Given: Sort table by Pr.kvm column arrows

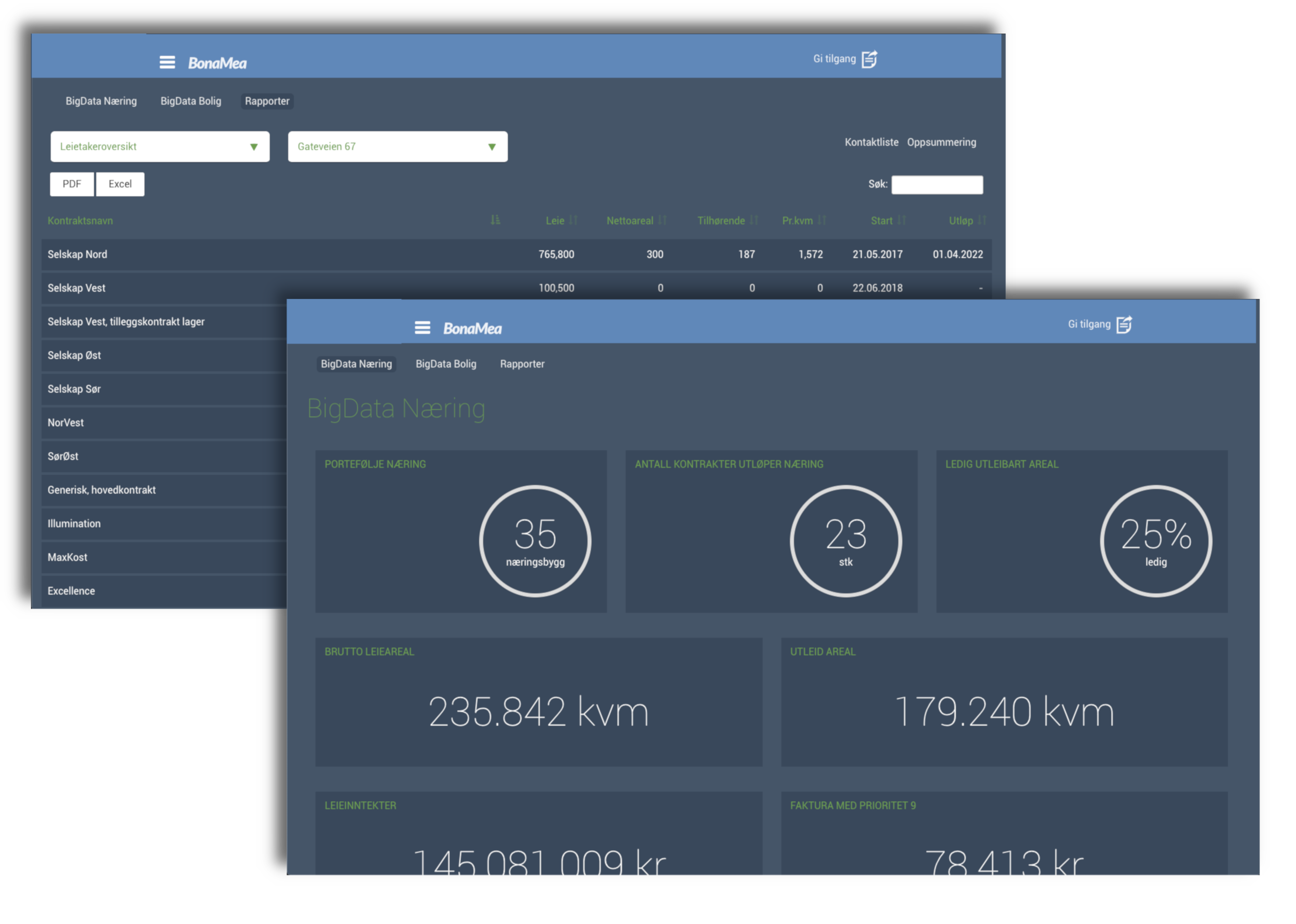Looking at the screenshot, I should click(821, 220).
